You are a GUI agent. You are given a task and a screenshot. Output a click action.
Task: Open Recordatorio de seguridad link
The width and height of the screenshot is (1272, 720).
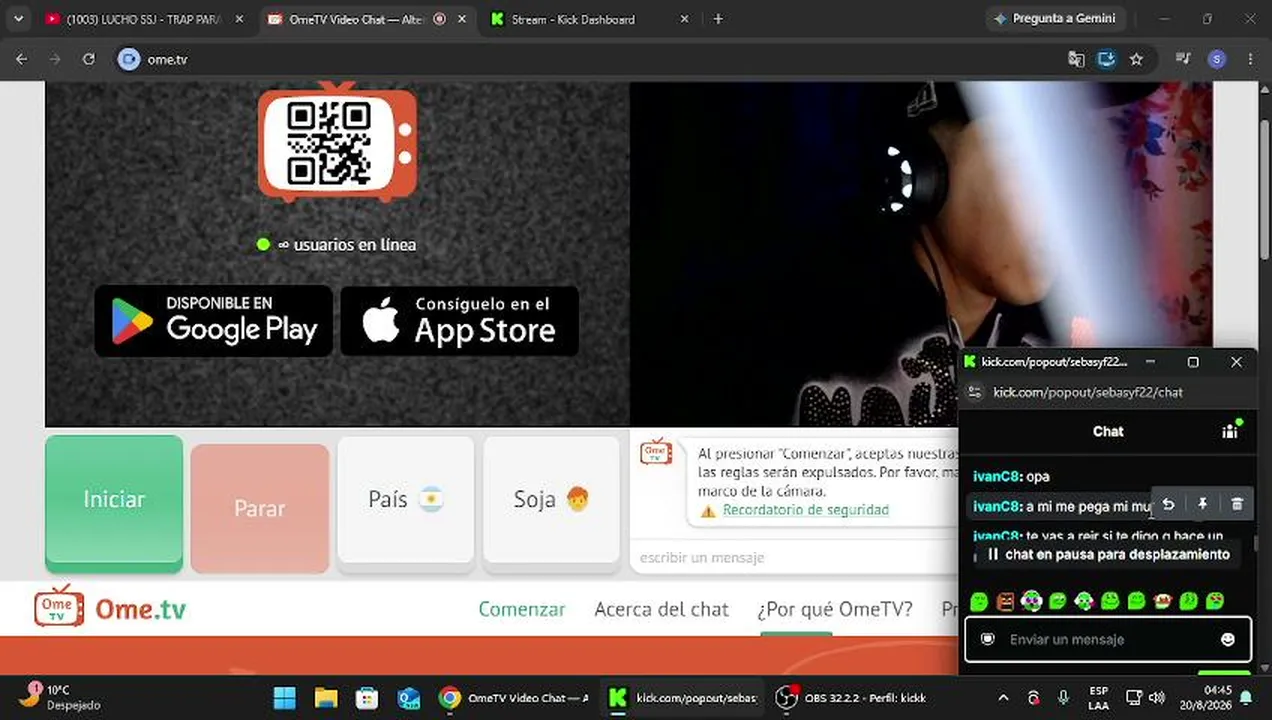click(x=805, y=510)
